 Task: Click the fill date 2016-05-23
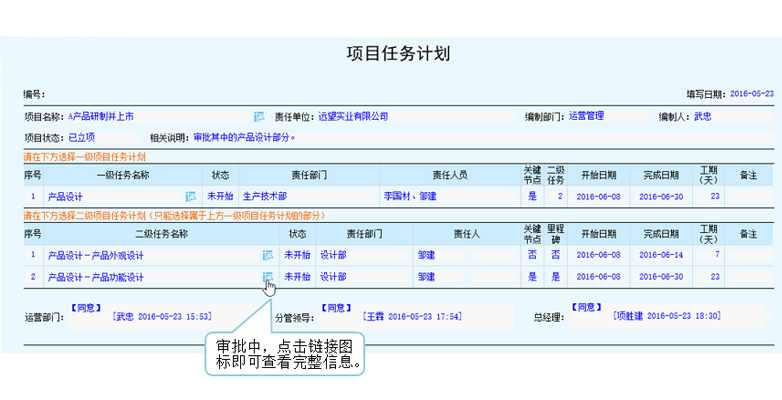[x=752, y=94]
